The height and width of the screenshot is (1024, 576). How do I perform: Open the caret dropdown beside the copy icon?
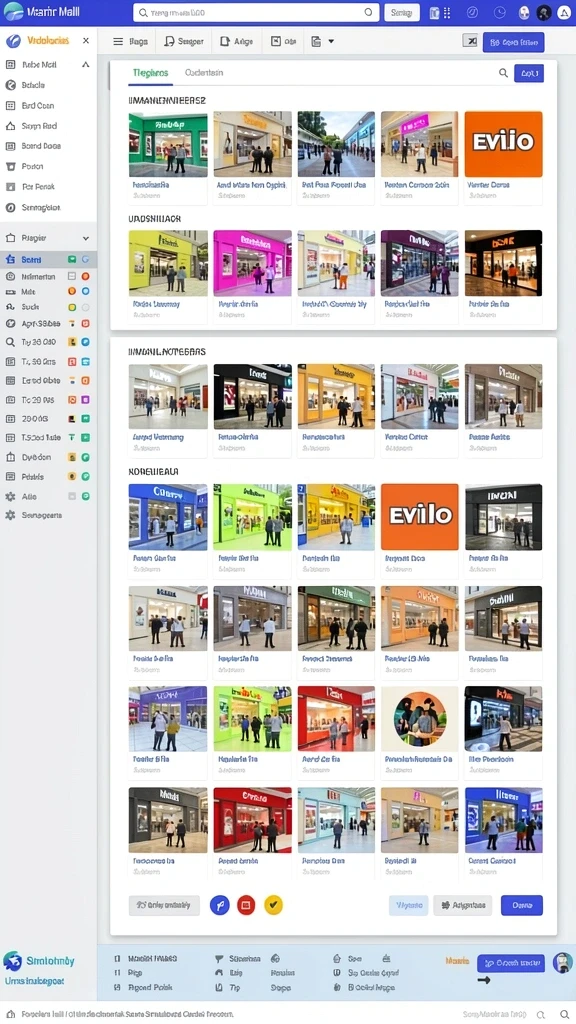click(x=331, y=41)
